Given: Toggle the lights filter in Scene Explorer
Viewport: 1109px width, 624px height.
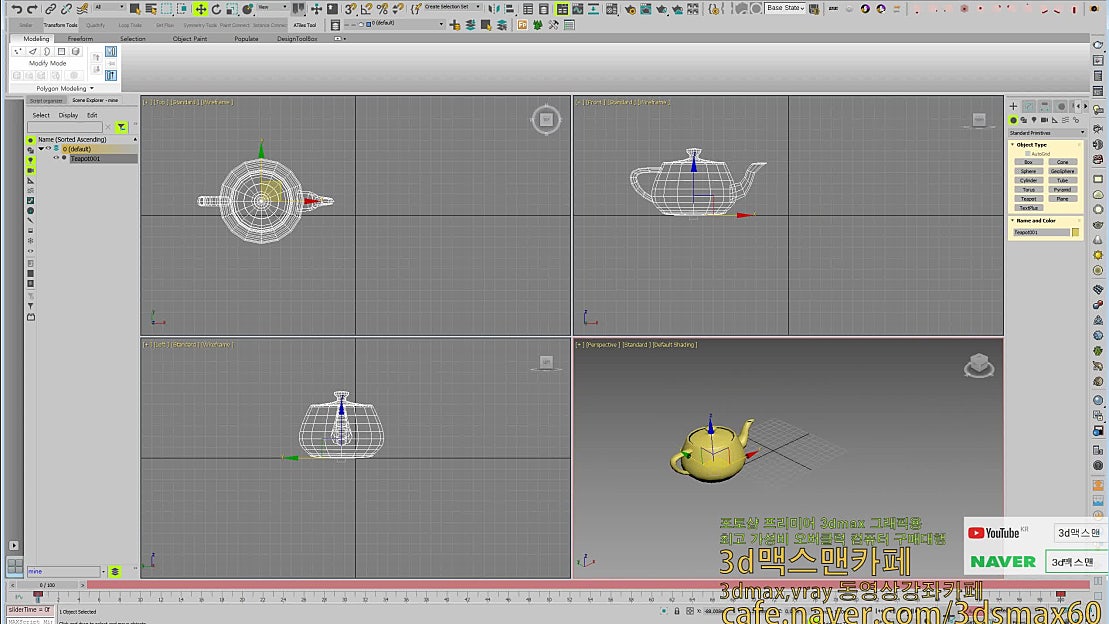Looking at the screenshot, I should [31, 160].
